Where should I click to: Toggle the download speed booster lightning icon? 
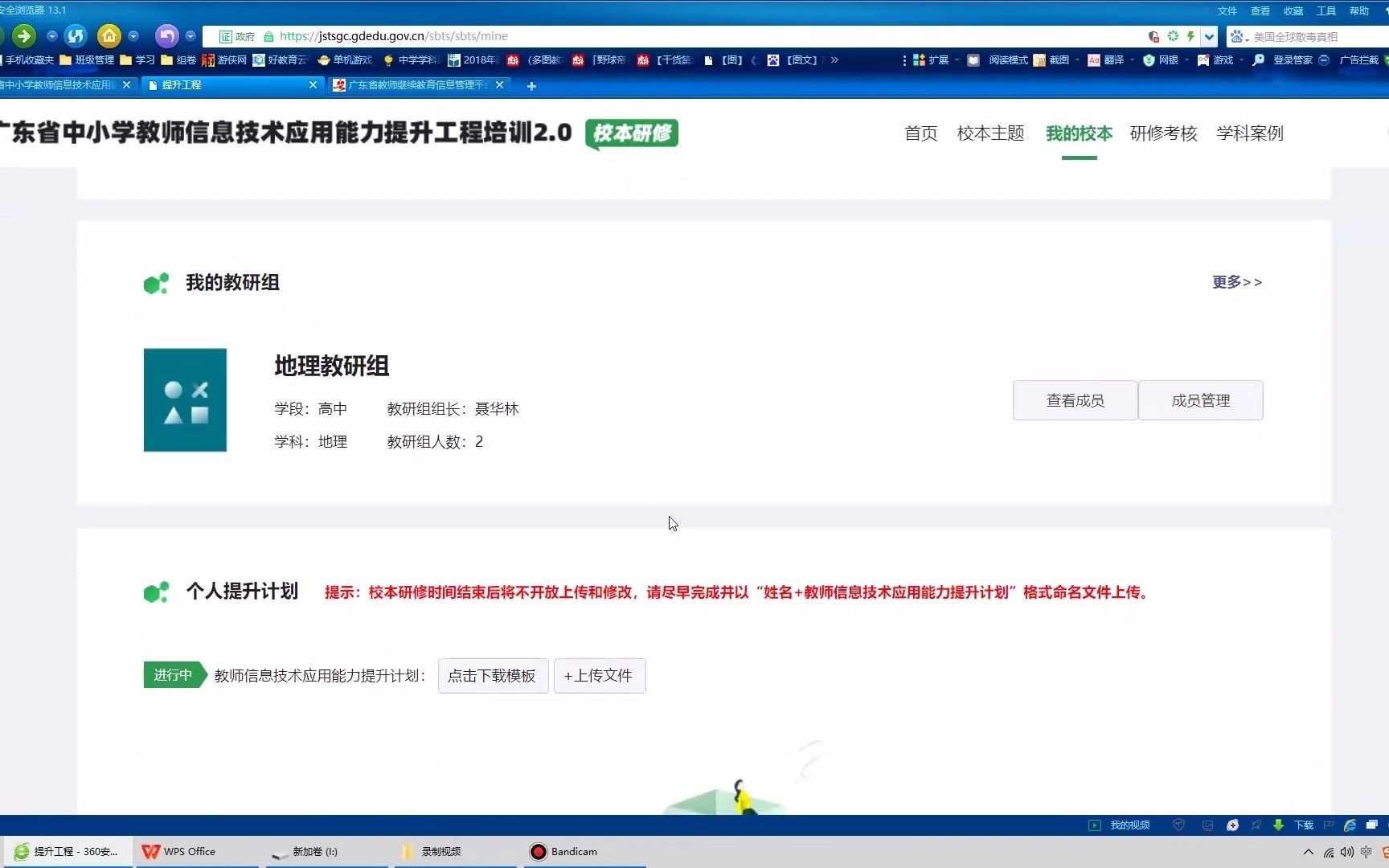[1190, 36]
